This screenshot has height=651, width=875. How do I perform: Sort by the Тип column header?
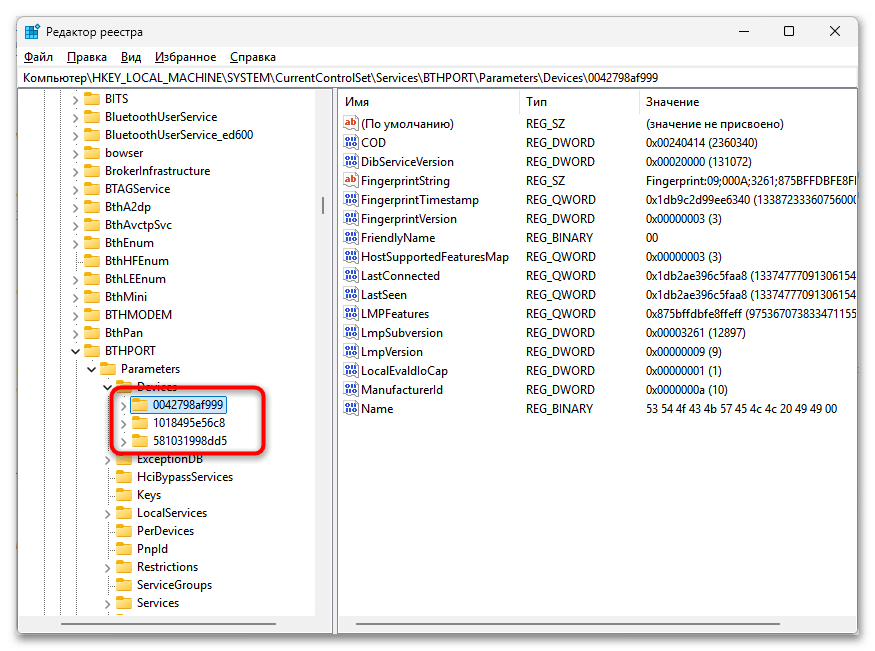click(579, 102)
